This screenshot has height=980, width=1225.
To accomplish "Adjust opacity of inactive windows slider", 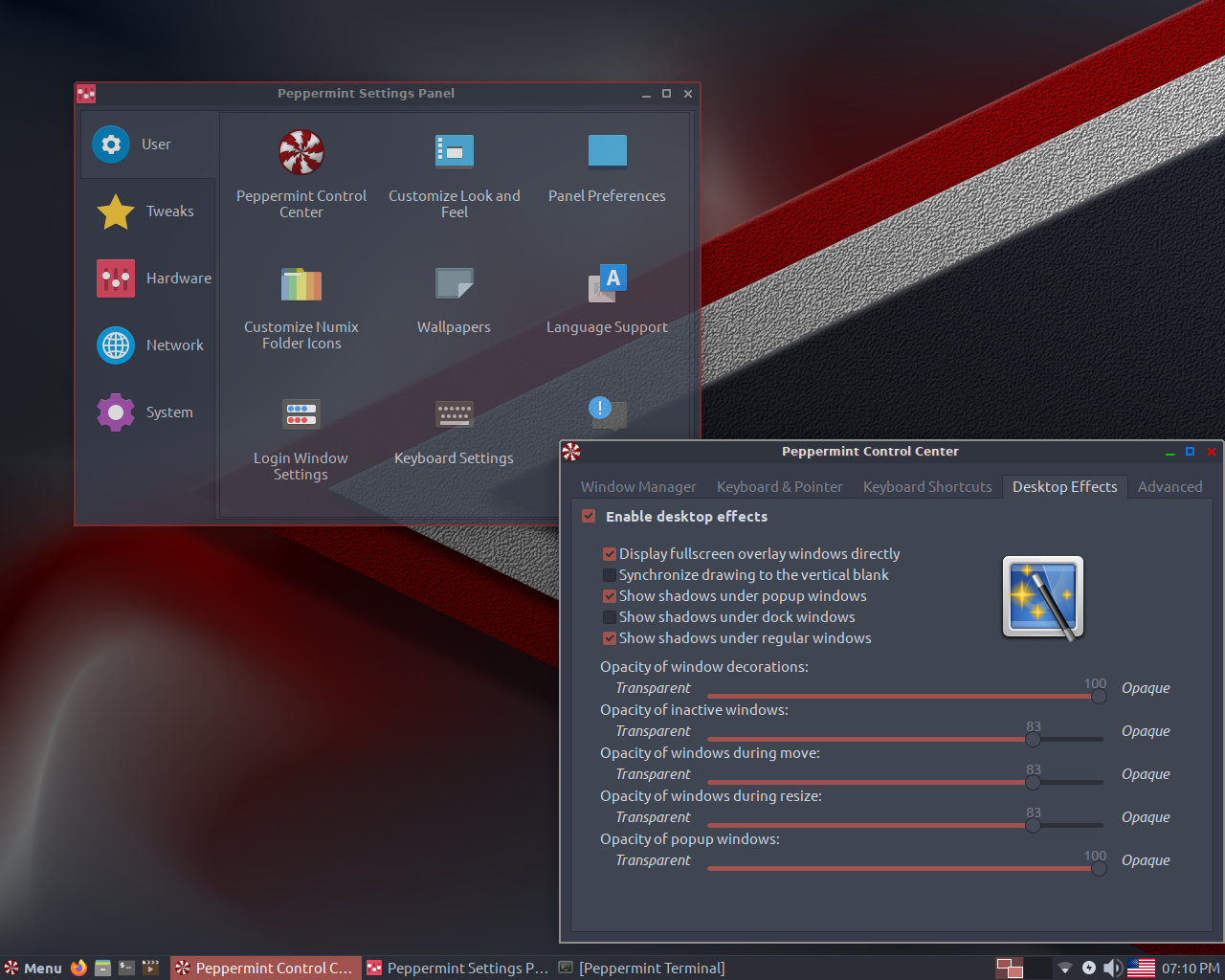I will [x=904, y=740].
